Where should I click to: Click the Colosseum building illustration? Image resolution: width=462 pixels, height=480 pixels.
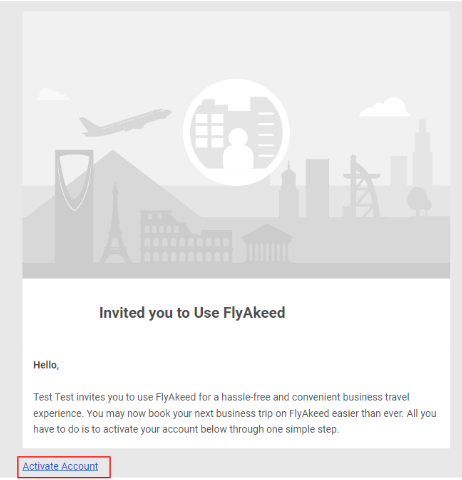click(186, 236)
